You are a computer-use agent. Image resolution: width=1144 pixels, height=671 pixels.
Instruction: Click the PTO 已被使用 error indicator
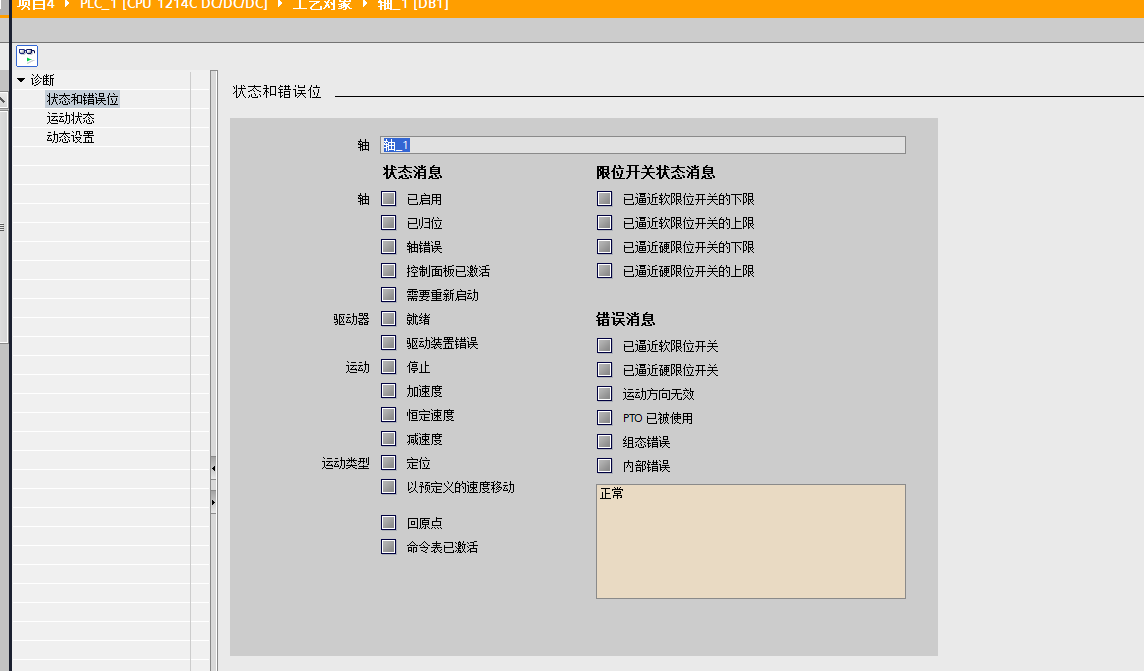[x=604, y=418]
